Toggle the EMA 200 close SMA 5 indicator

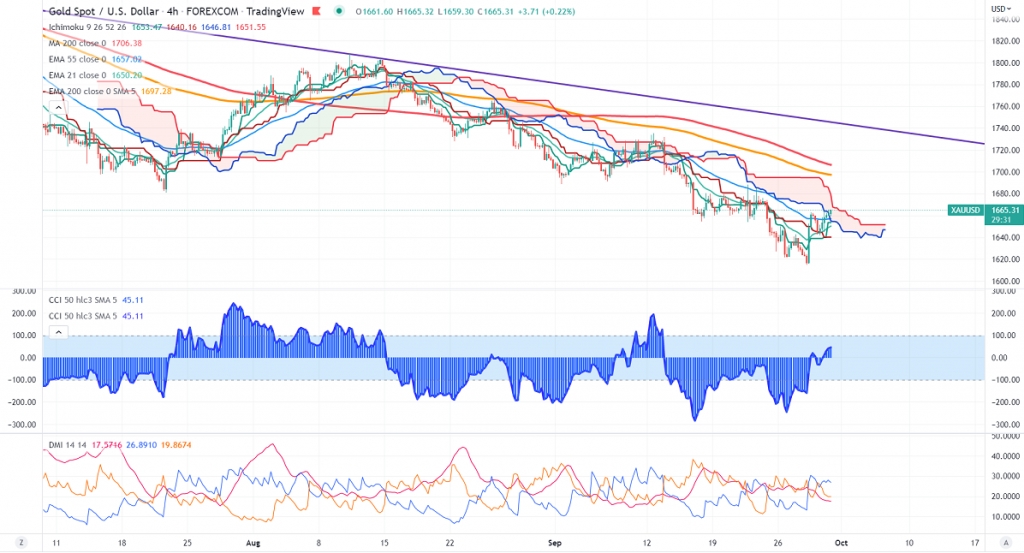point(92,91)
